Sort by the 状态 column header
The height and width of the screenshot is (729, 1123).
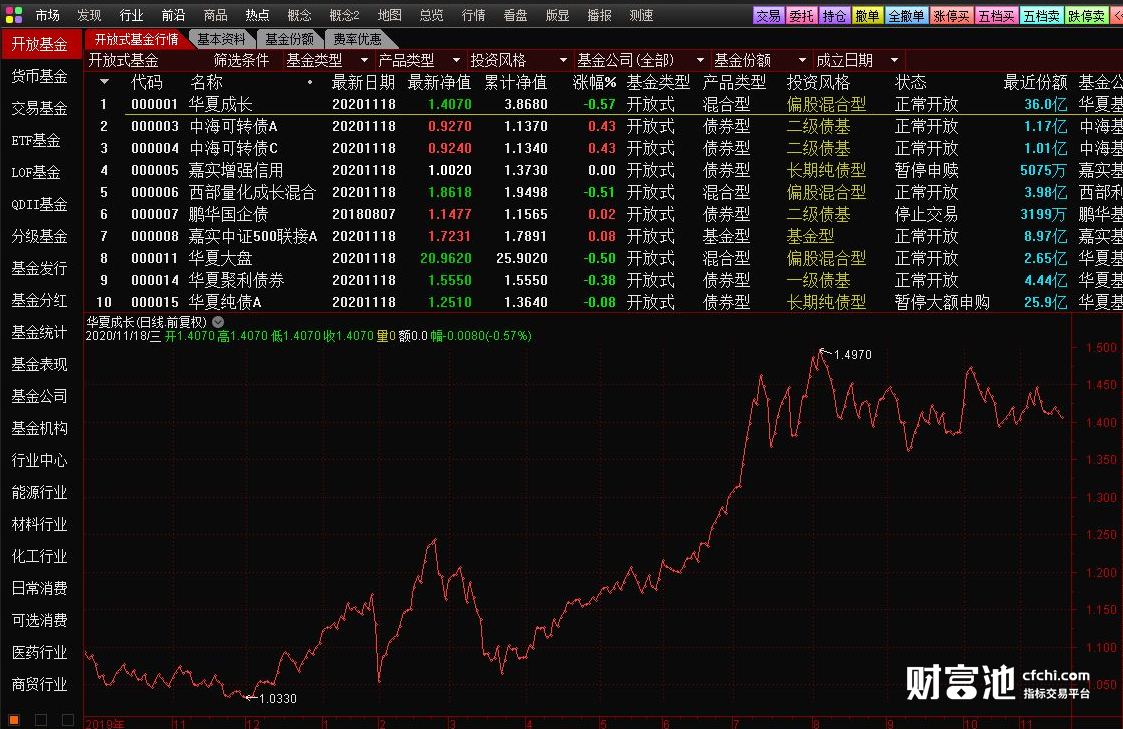tap(911, 82)
